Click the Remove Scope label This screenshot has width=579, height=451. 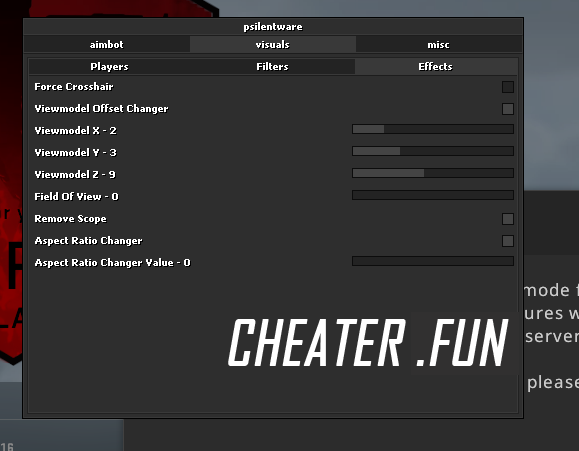[x=71, y=219]
